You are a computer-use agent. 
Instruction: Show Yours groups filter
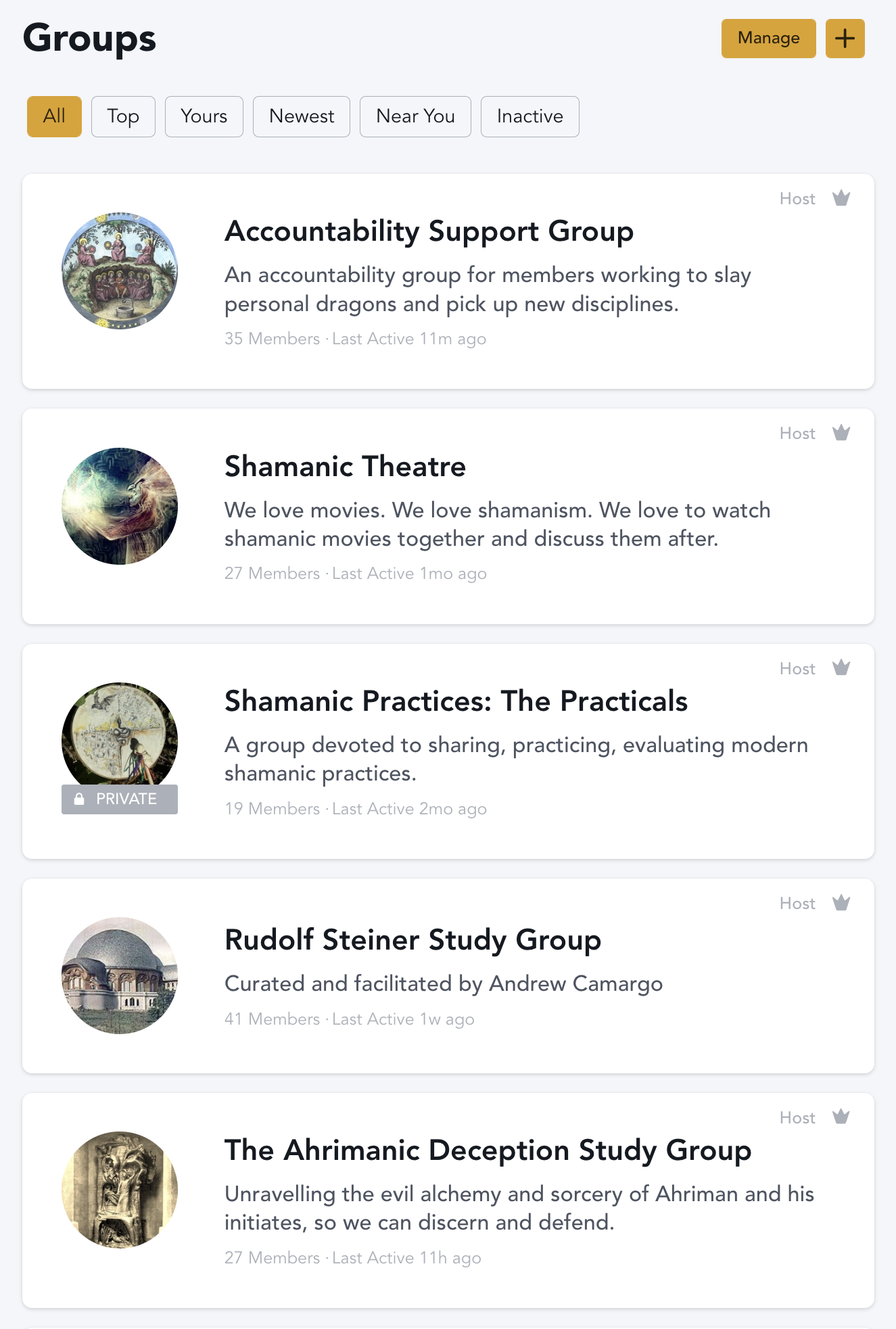click(204, 116)
